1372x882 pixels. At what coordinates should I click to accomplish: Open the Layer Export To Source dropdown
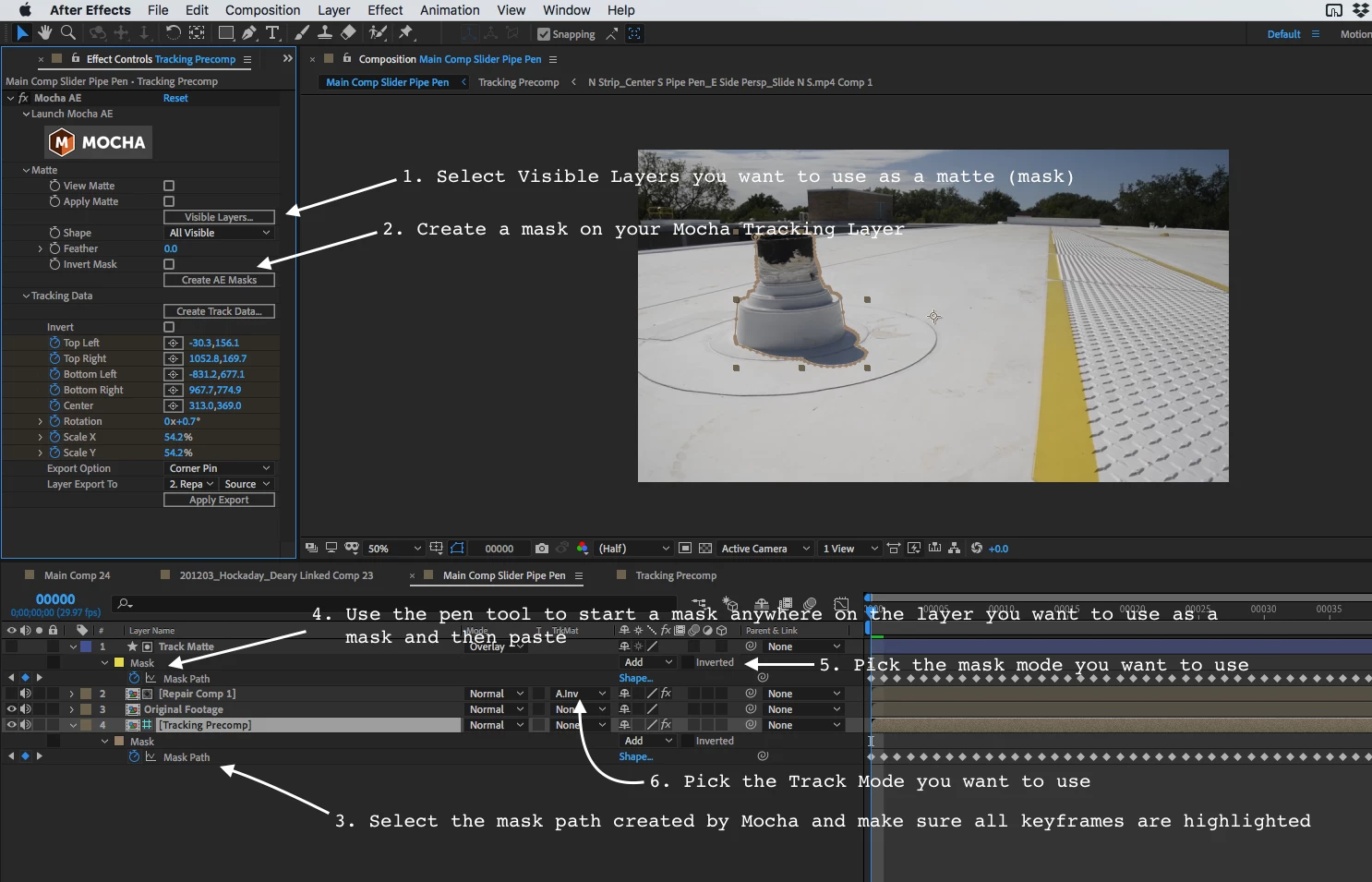click(x=247, y=484)
